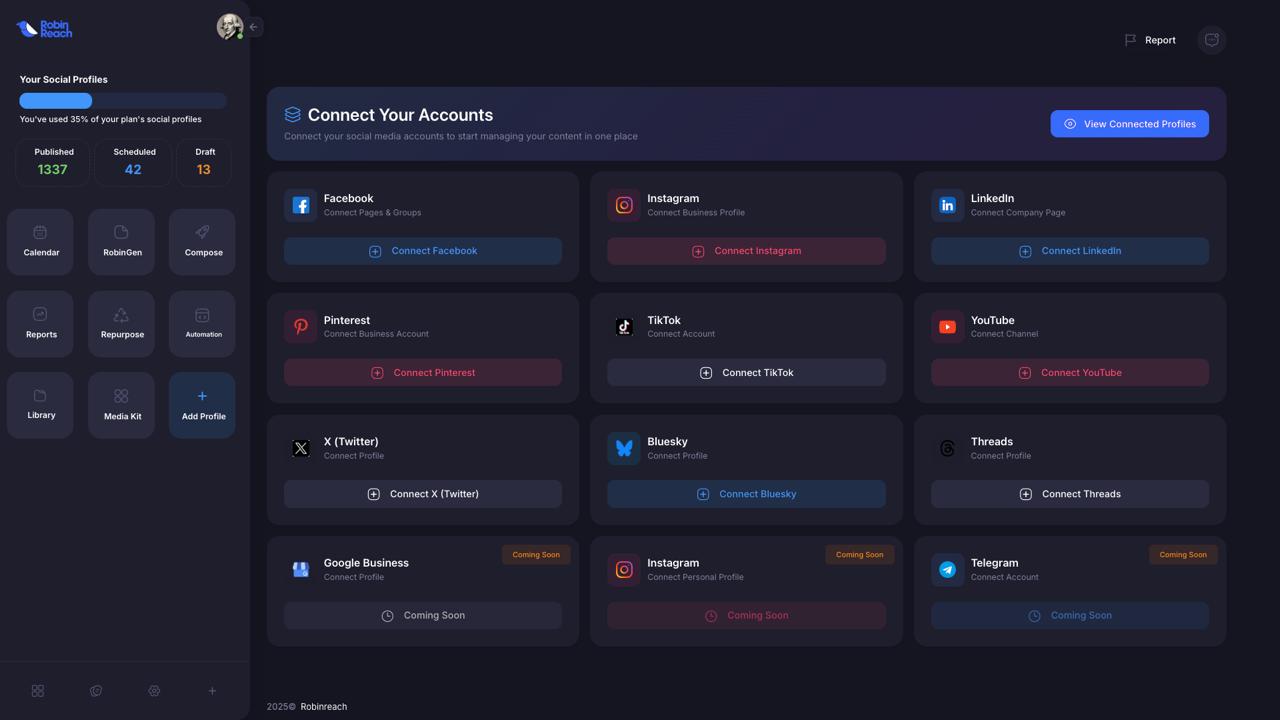Open the chat bubble icon next to Report
Image resolution: width=1280 pixels, height=720 pixels.
[x=1212, y=40]
